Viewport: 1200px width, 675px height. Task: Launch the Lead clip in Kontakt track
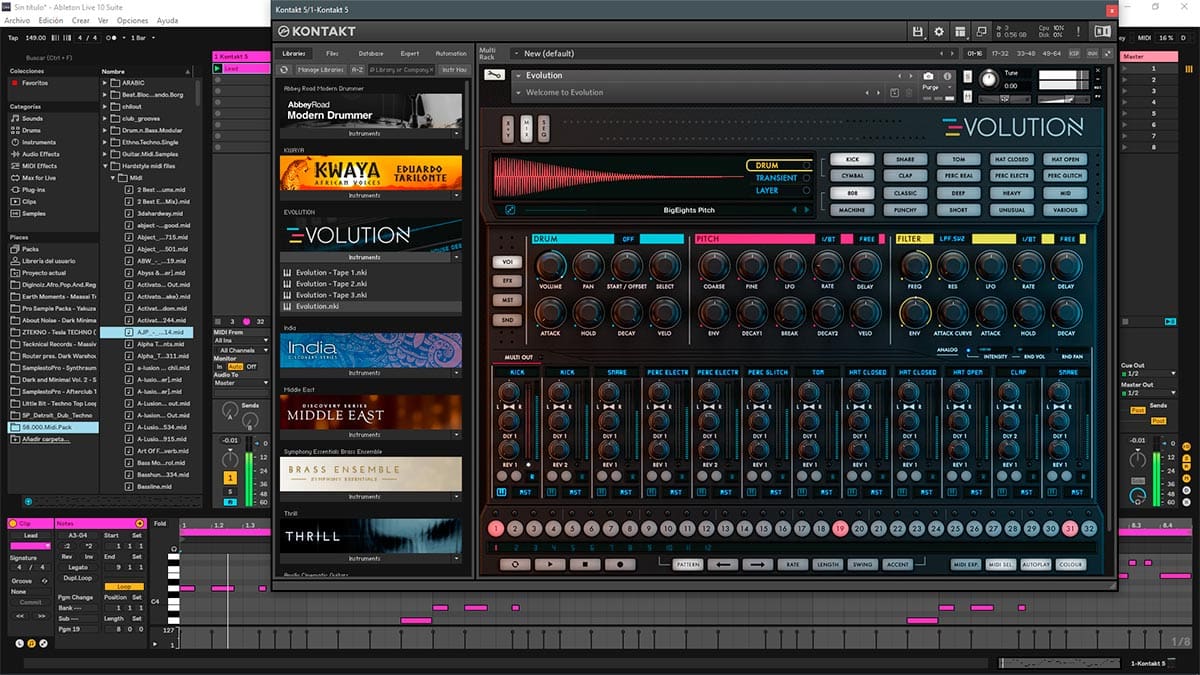click(x=218, y=69)
